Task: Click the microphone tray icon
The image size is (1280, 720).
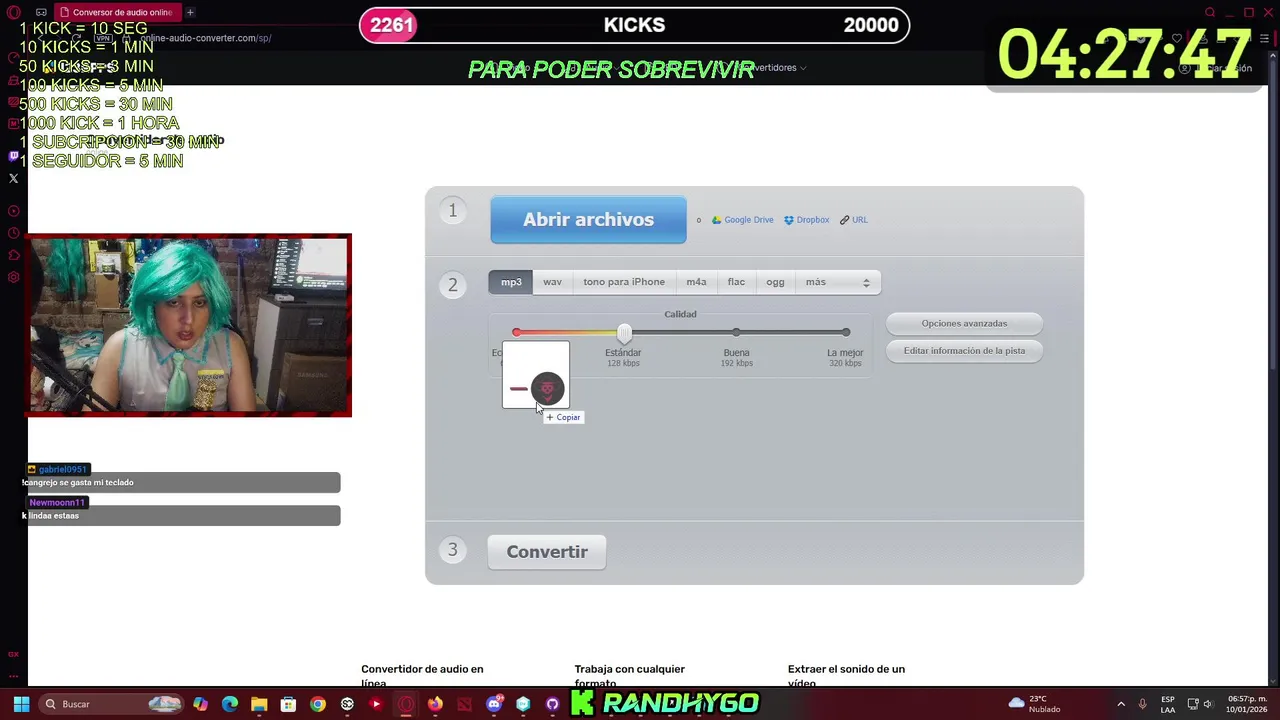Action: (x=1143, y=704)
